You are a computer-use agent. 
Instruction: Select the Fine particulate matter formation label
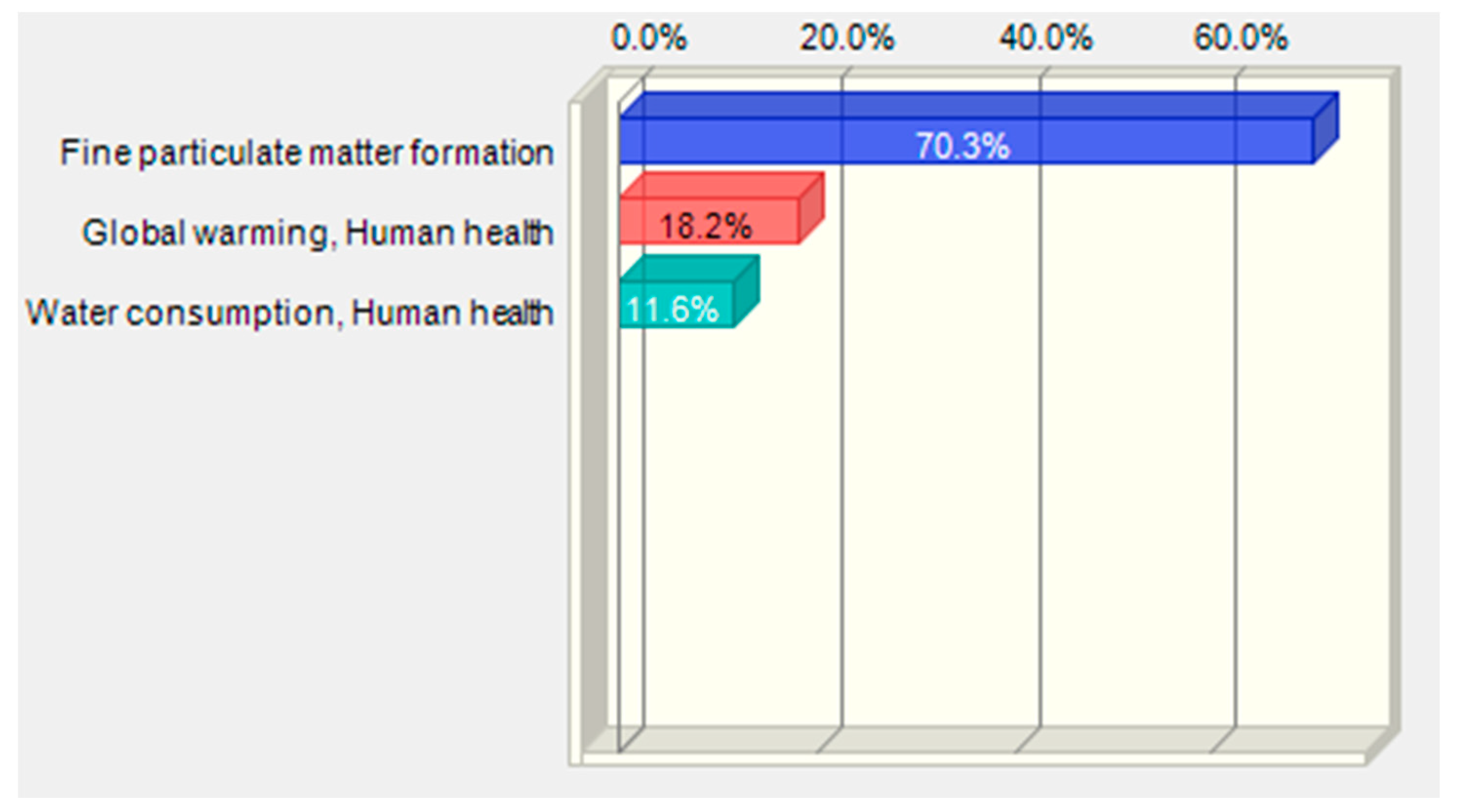coord(306,153)
